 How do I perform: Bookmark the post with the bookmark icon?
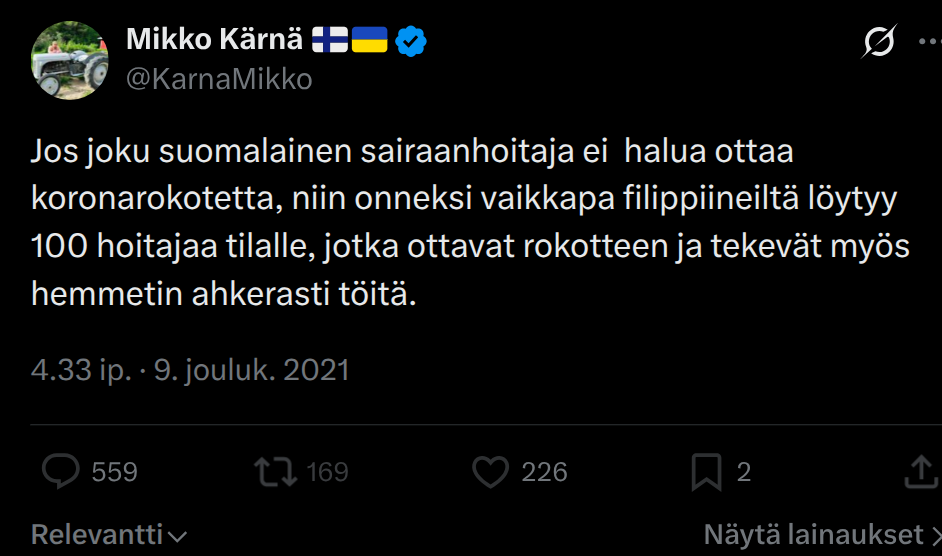tap(707, 472)
